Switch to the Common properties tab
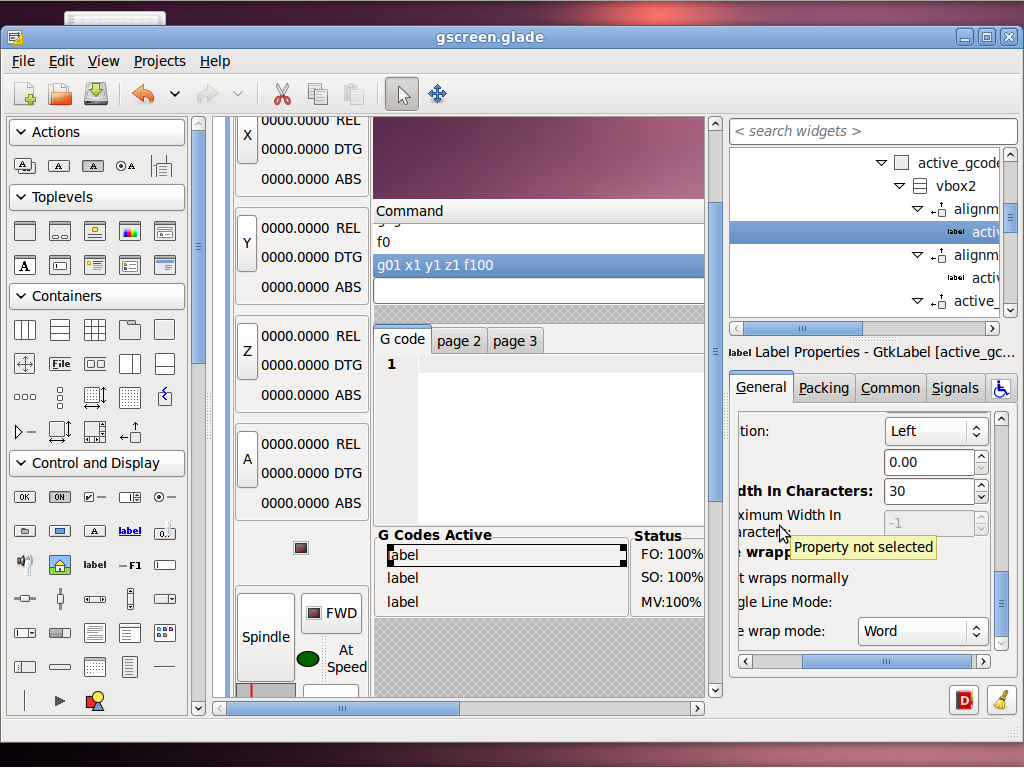 point(890,388)
